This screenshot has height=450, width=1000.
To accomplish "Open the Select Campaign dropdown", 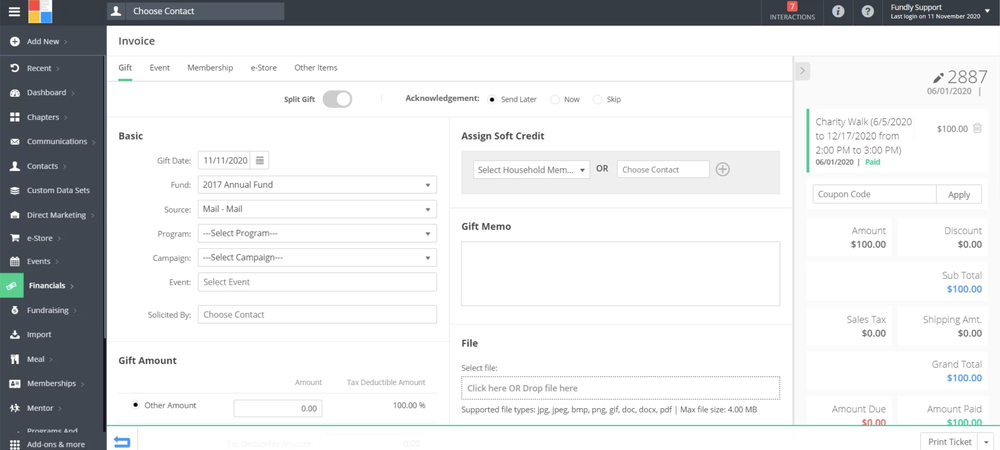I will coord(317,258).
